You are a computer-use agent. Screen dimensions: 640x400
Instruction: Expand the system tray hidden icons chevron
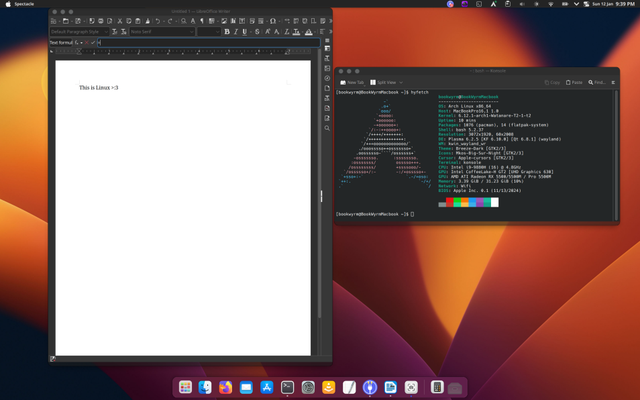pyautogui.click(x=576, y=4)
